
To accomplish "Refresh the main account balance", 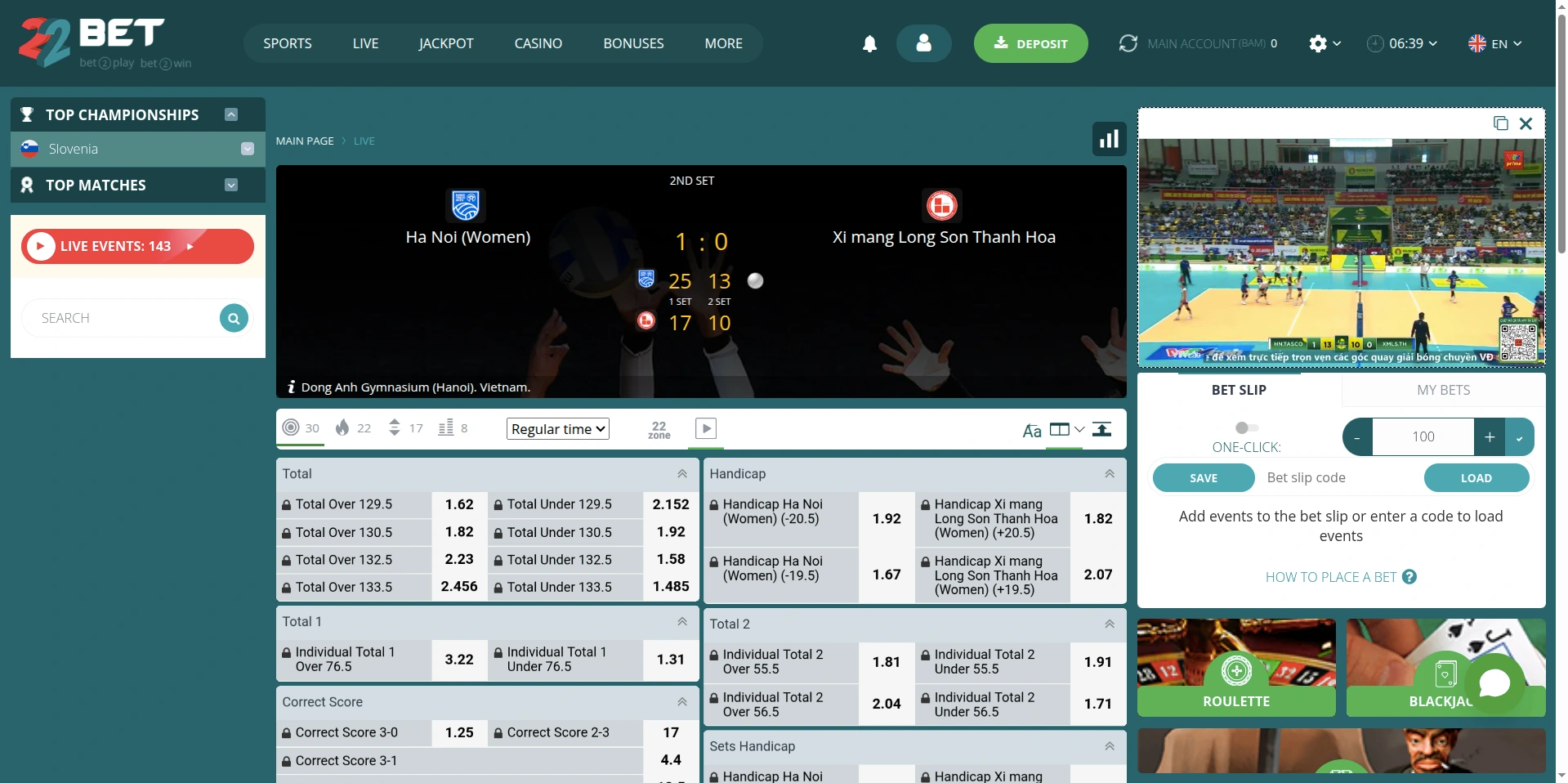I will point(1128,44).
